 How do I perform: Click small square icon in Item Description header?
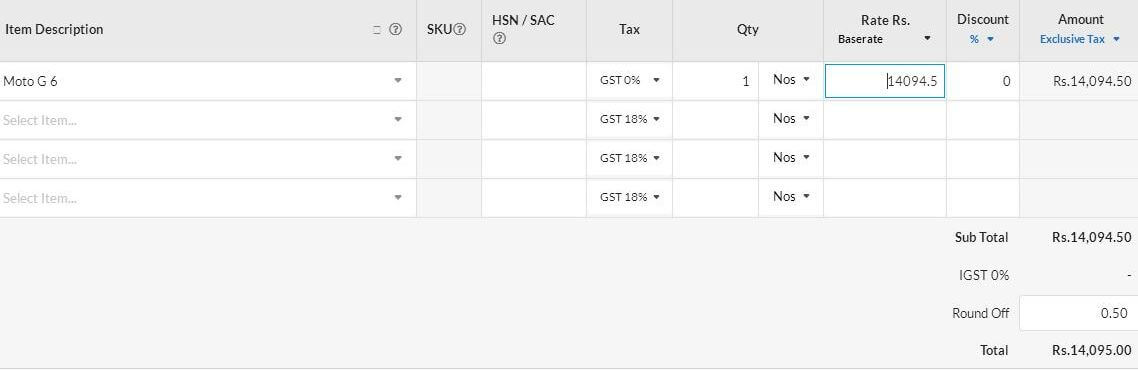pos(377,30)
